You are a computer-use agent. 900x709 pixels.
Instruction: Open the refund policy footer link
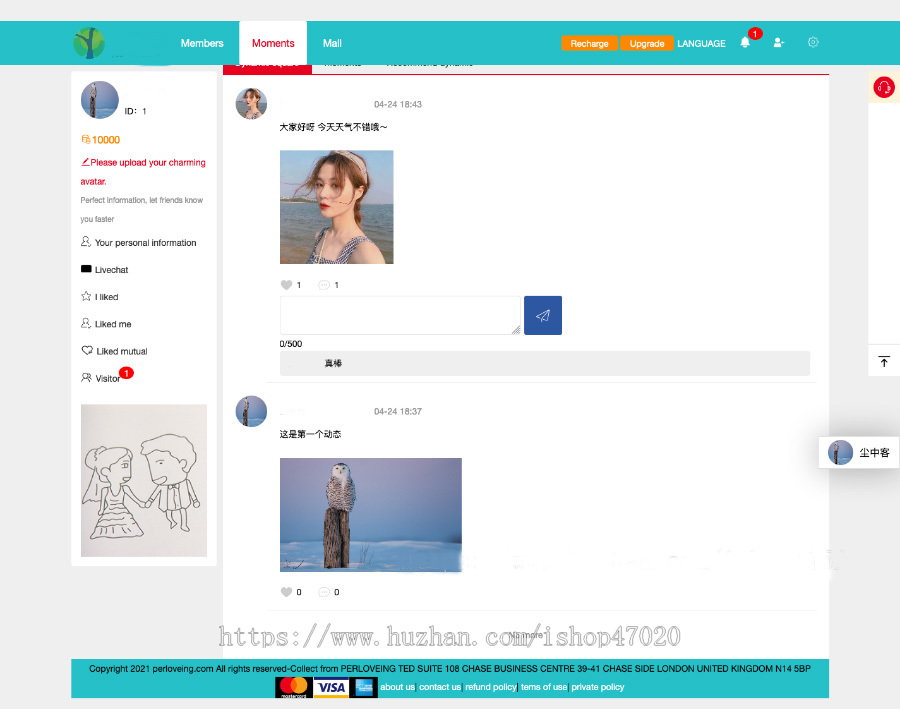pyautogui.click(x=491, y=687)
